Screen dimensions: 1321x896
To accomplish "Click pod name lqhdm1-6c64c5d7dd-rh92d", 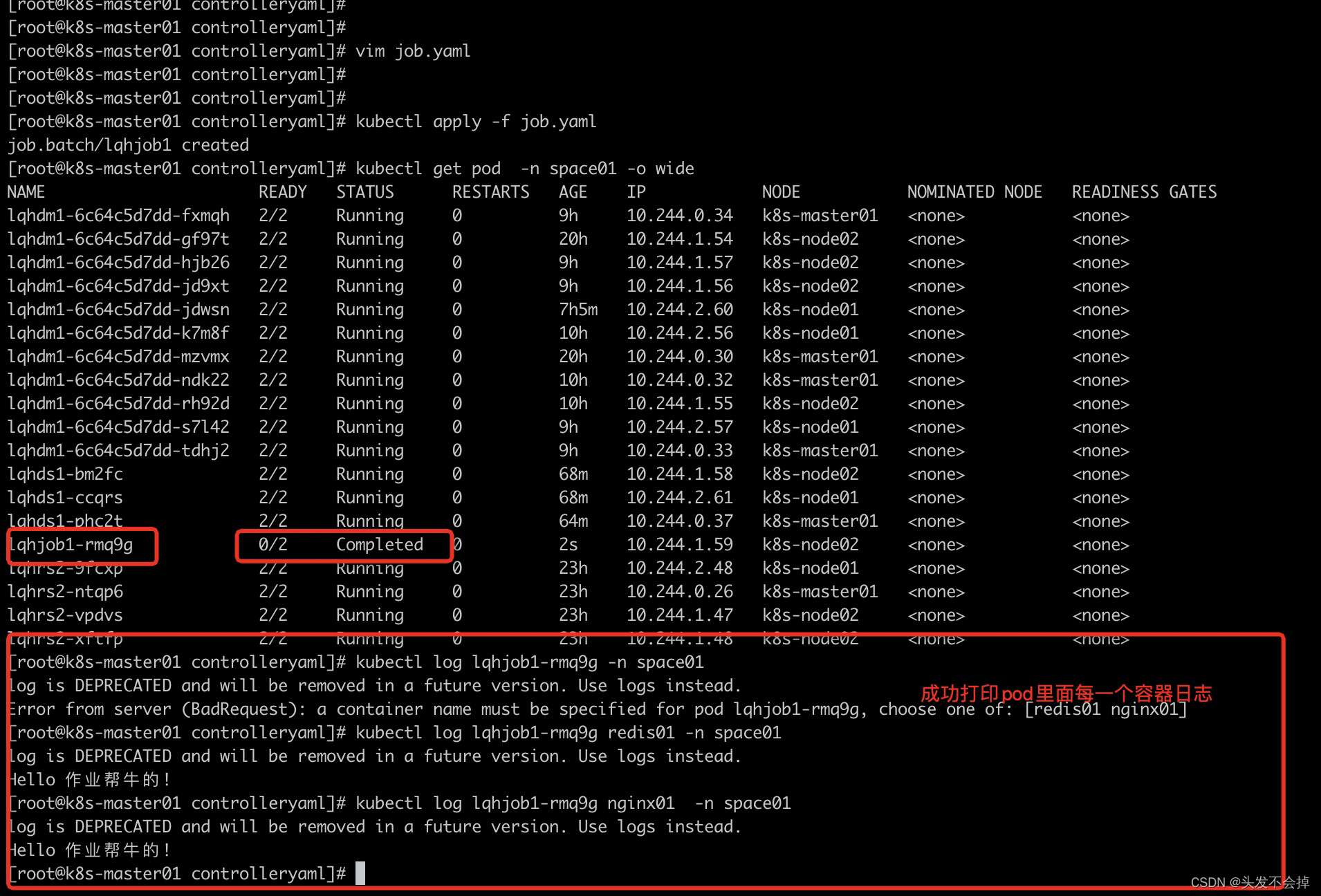I will click(x=118, y=404).
